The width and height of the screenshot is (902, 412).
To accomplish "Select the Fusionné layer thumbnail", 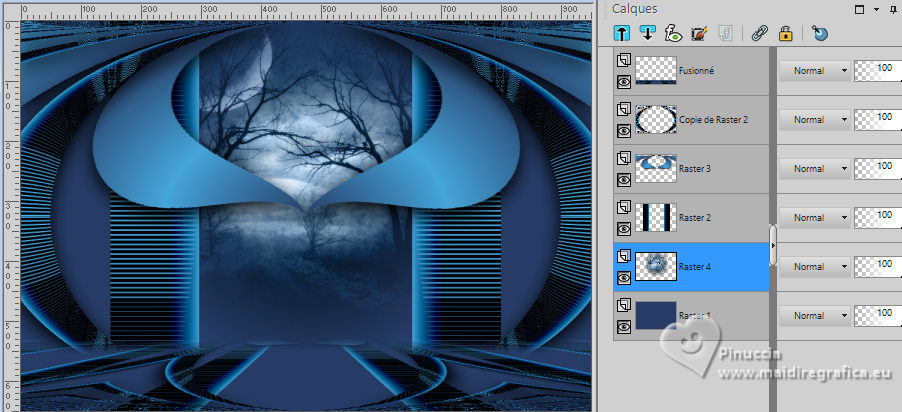I will (x=656, y=71).
